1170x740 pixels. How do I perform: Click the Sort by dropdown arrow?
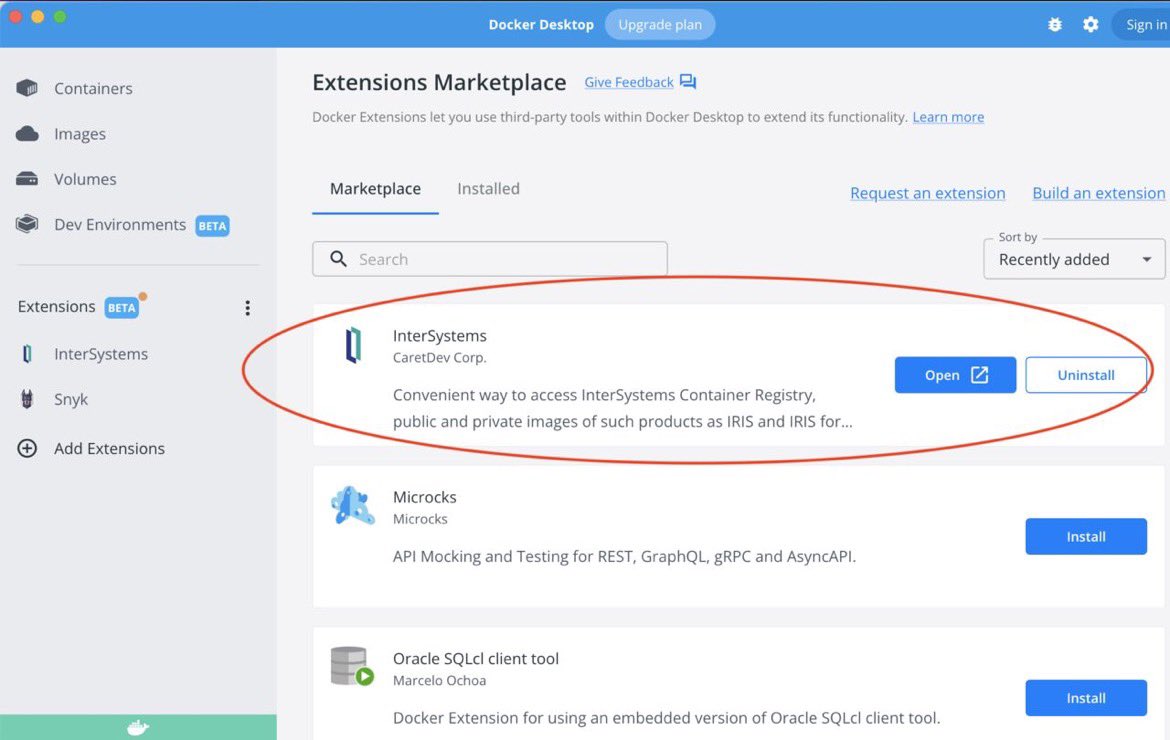point(1147,260)
